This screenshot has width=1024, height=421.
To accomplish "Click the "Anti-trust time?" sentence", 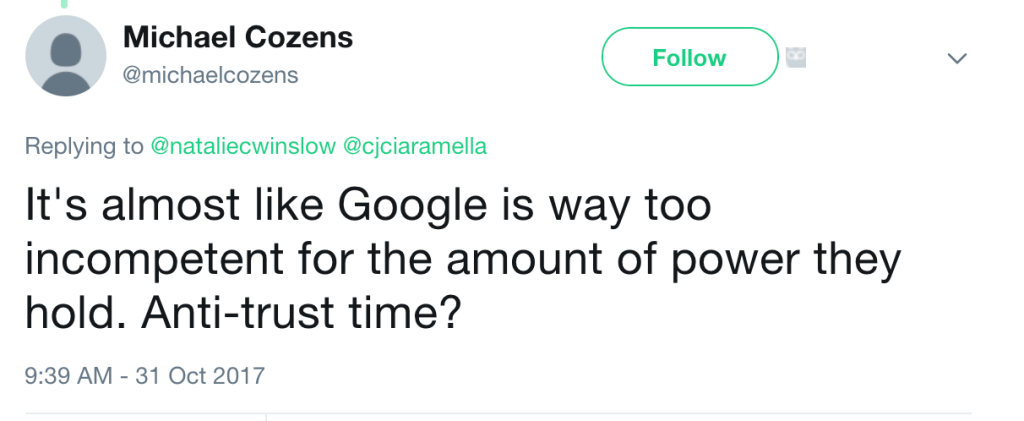I will pyautogui.click(x=301, y=312).
